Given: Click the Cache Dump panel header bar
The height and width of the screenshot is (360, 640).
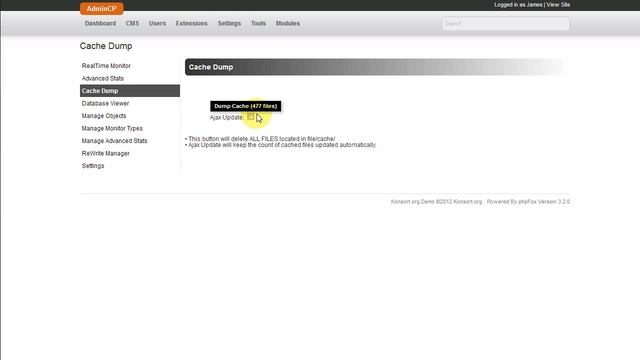Looking at the screenshot, I should 376,67.
